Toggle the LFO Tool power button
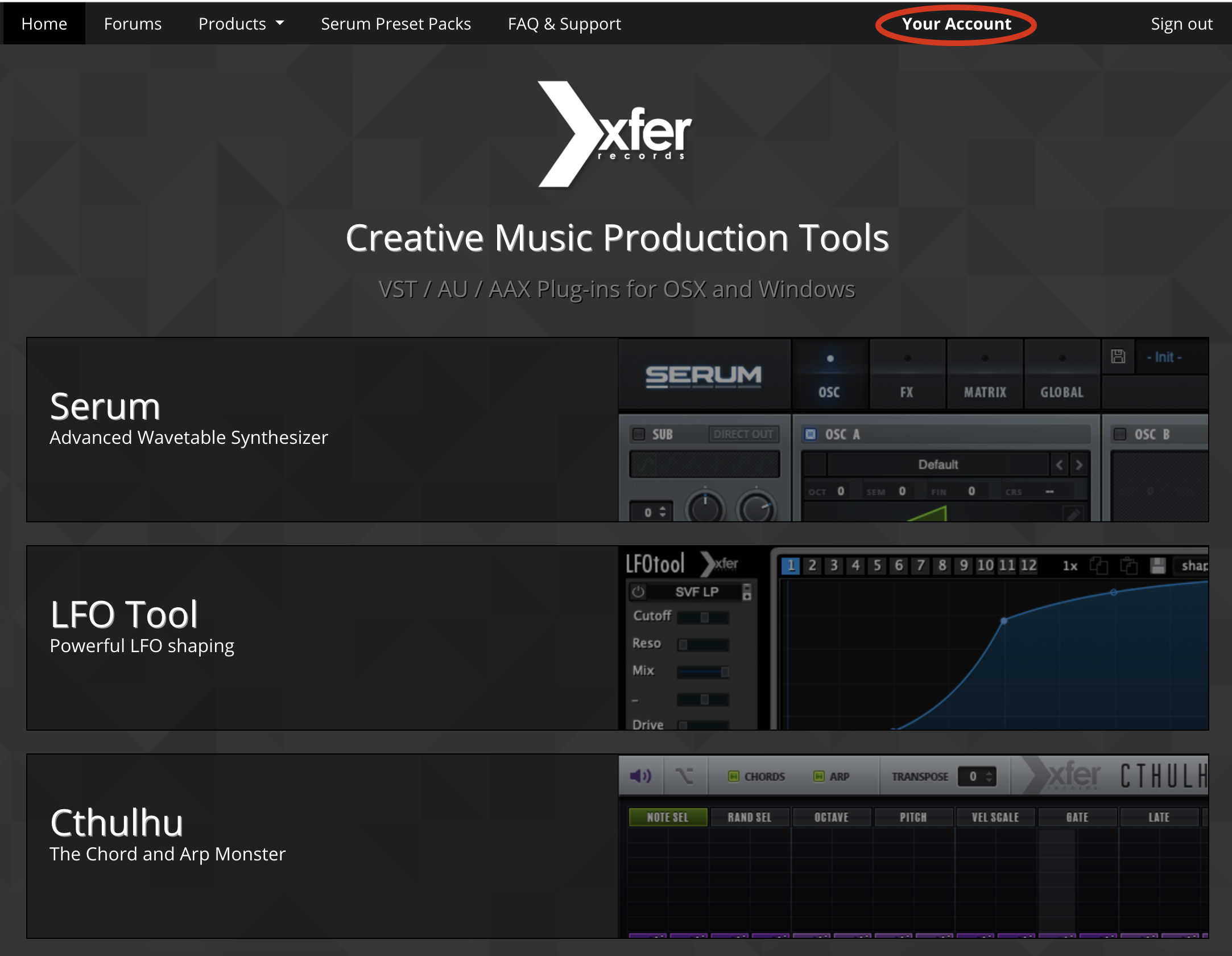 637,592
